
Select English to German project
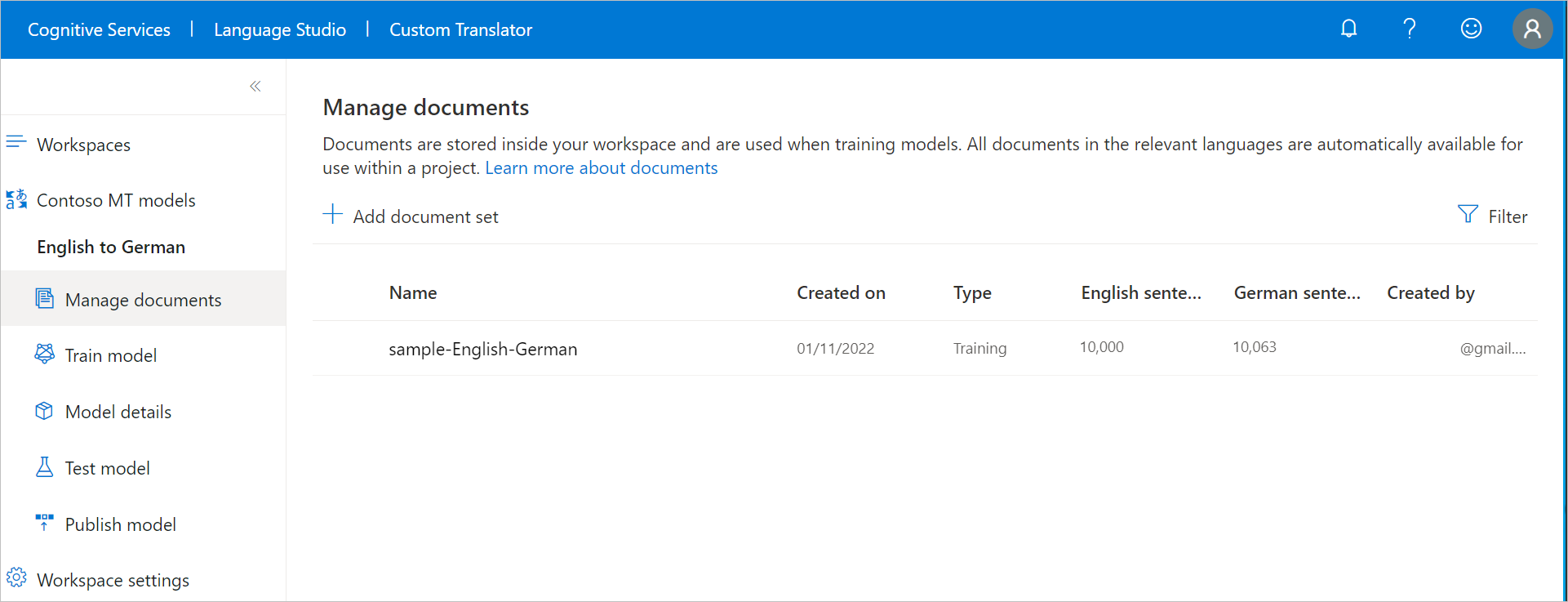[x=111, y=247]
